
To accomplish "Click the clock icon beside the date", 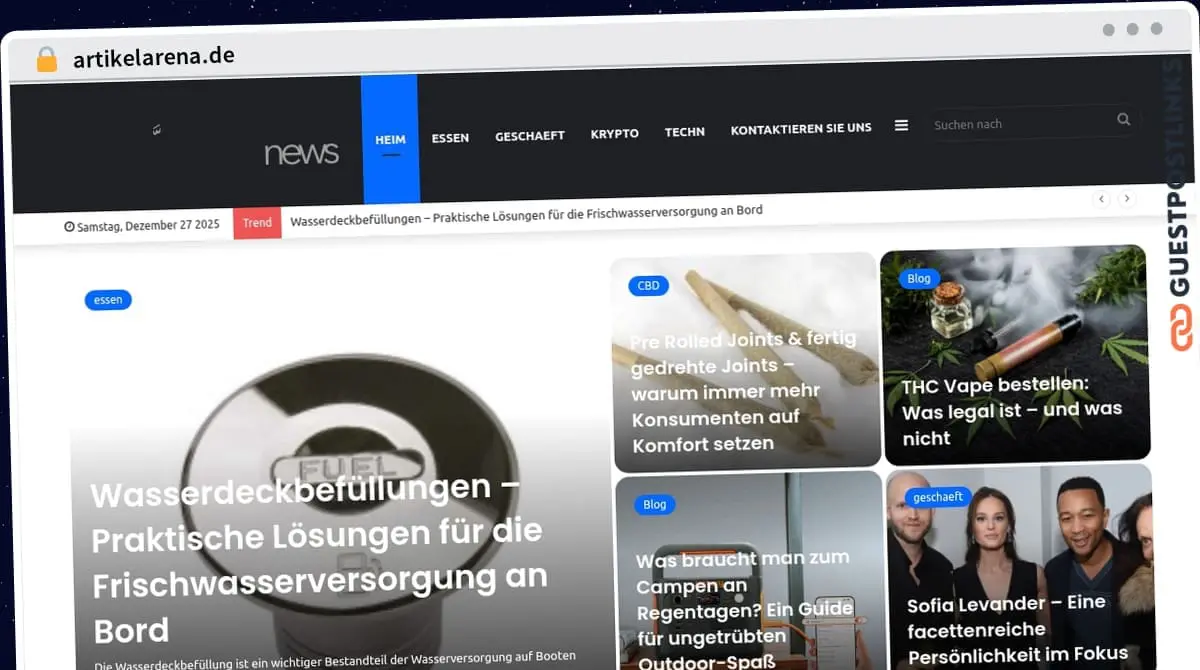I will coord(69,226).
